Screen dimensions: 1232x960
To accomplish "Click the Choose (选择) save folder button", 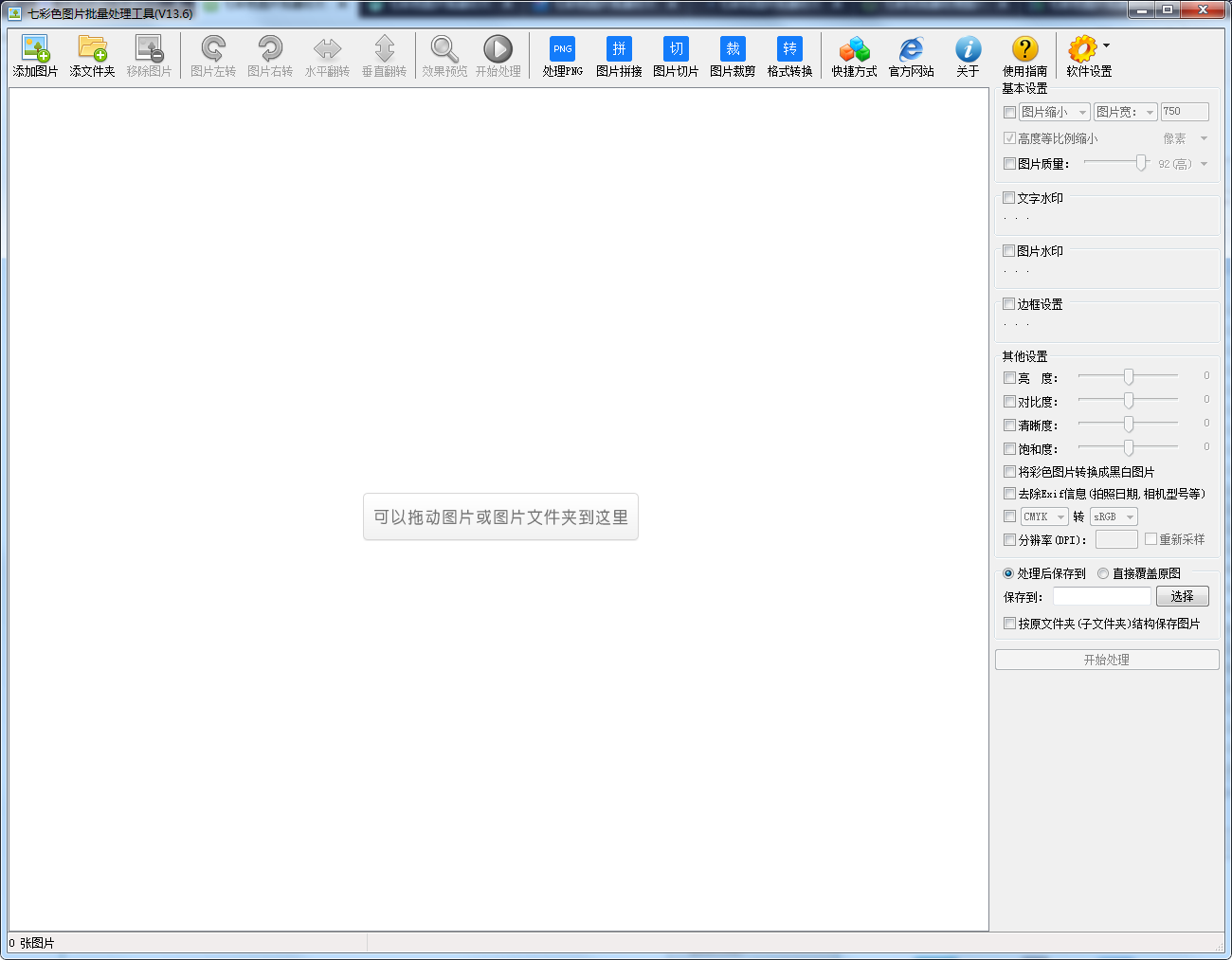I will [x=1182, y=596].
